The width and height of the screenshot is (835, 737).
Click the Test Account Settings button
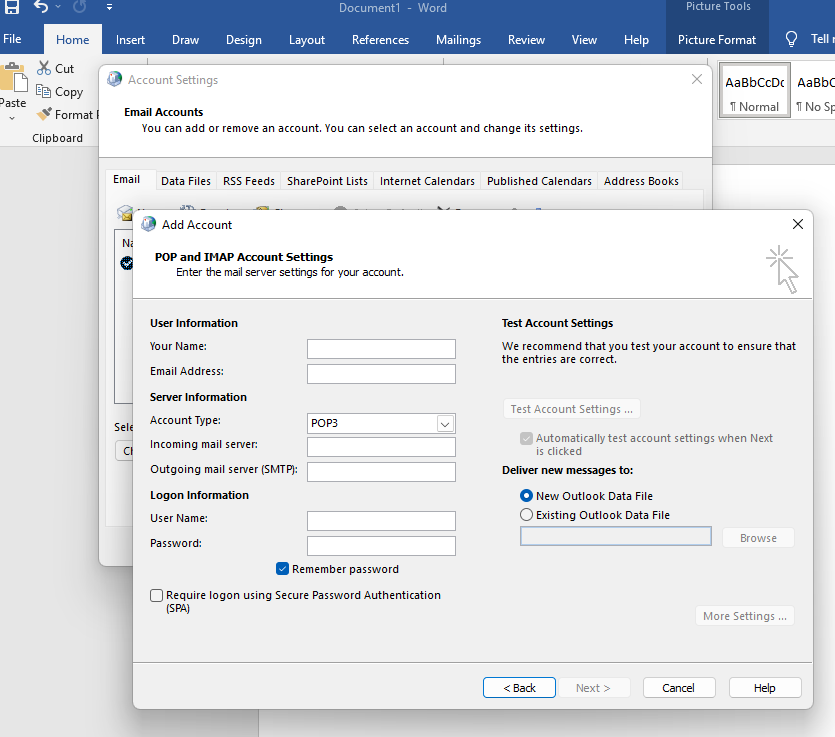pos(571,409)
